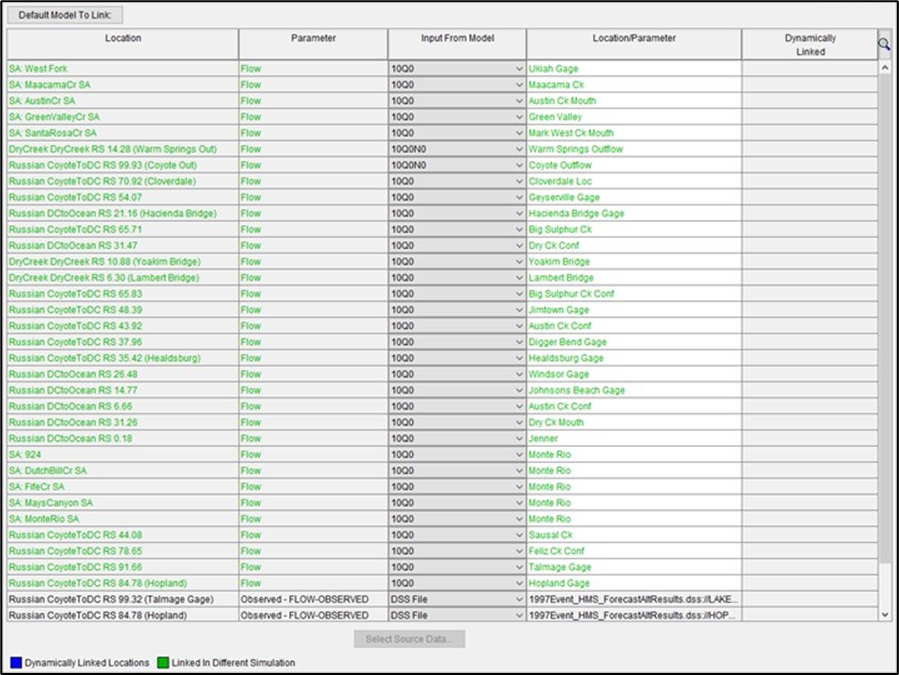Click the Location column header

(x=122, y=40)
